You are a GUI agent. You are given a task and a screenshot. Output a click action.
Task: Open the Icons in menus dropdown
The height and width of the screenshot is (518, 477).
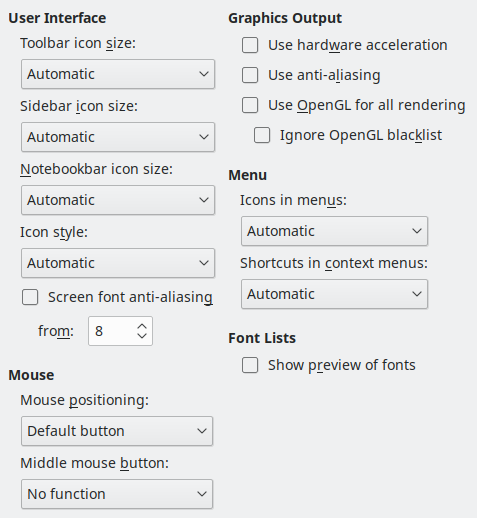click(334, 231)
